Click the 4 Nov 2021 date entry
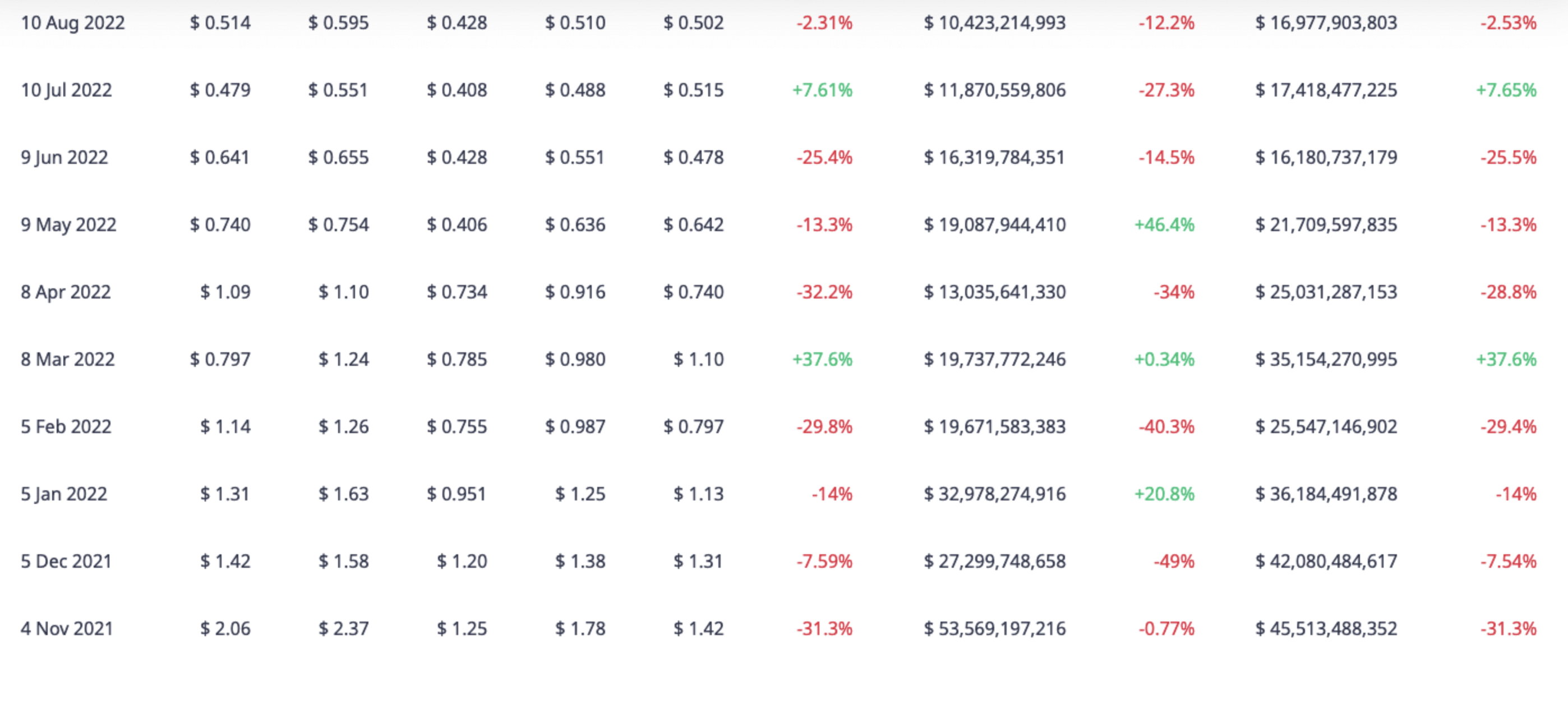Screen dimensions: 1568x708 pos(67,628)
